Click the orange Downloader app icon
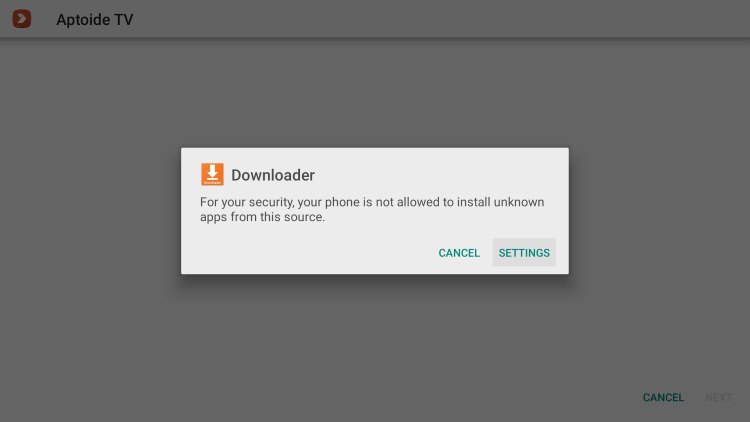The image size is (750, 422). click(x=212, y=174)
